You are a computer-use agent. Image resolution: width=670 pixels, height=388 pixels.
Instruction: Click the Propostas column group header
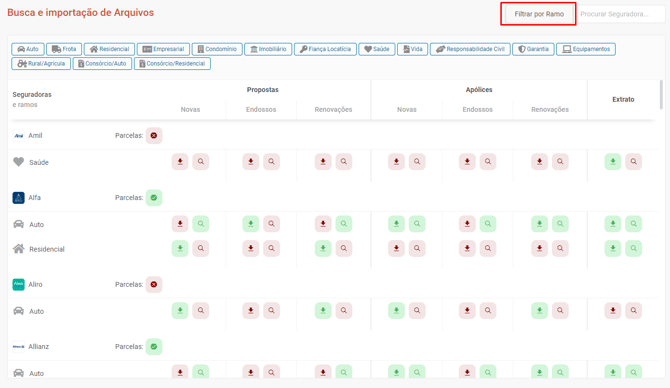pos(262,90)
